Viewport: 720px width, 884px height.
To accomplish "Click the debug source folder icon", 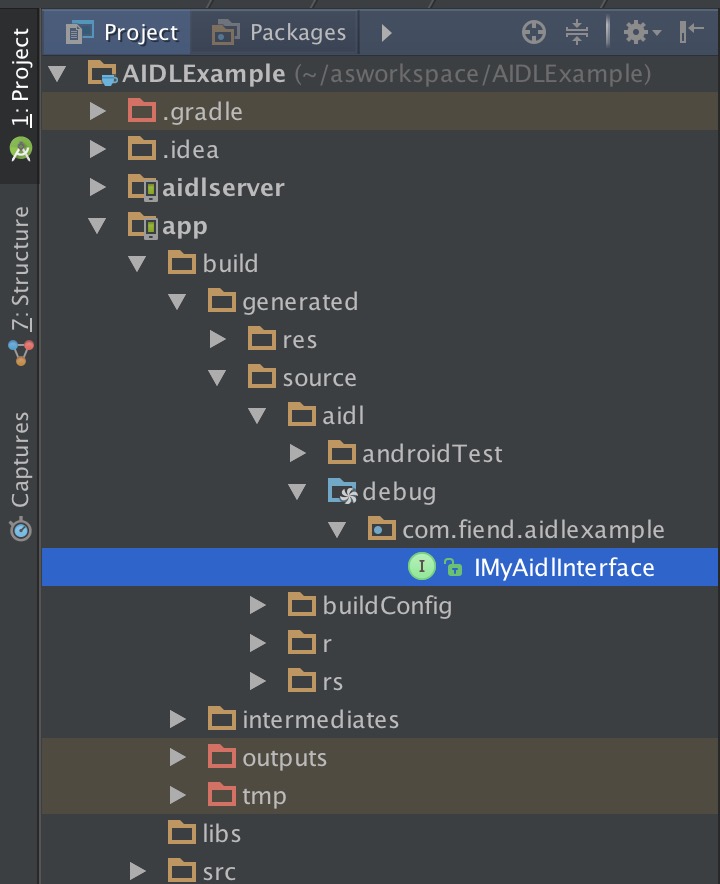I will pos(342,492).
